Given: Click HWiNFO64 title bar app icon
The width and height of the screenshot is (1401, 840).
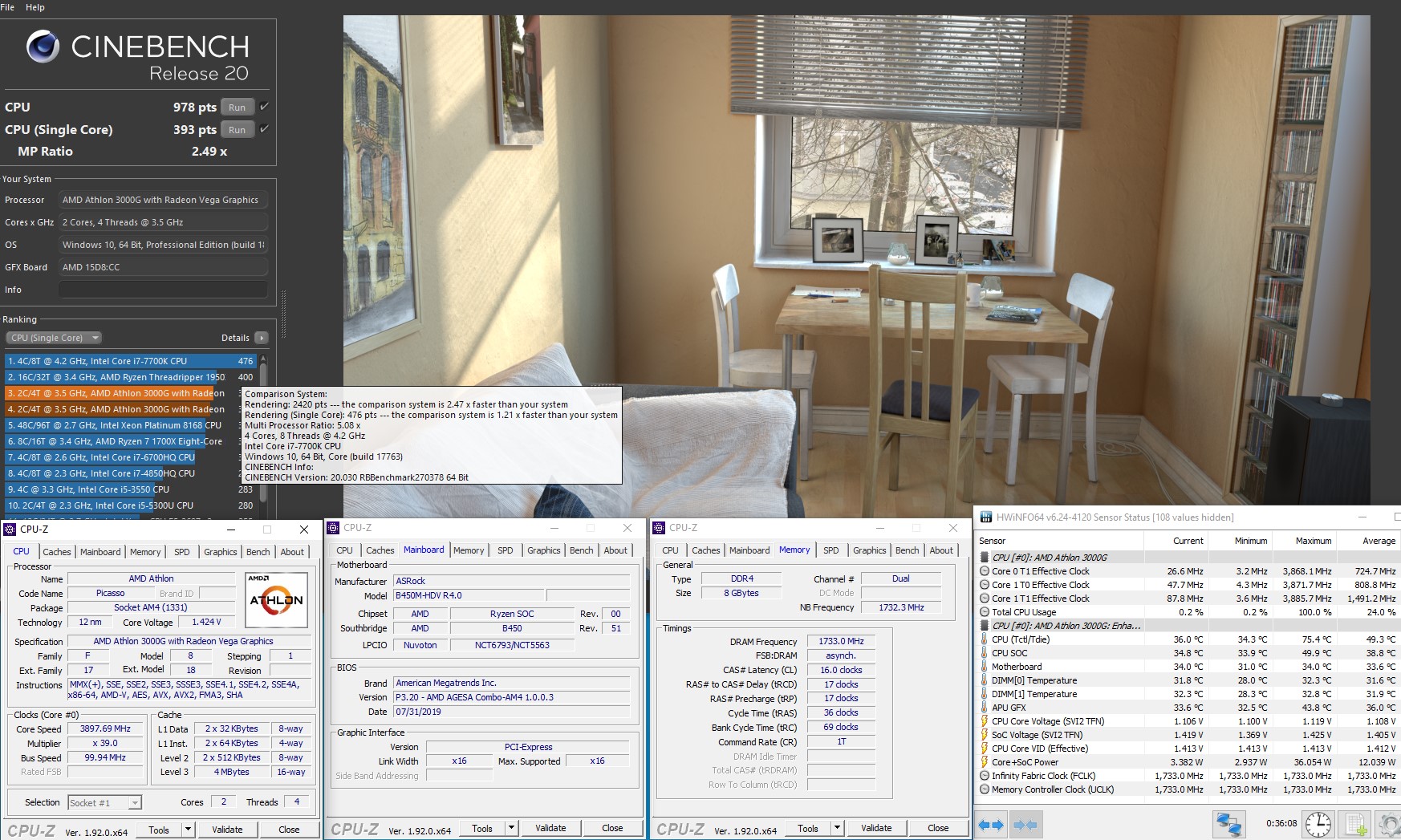Looking at the screenshot, I should coord(985,517).
